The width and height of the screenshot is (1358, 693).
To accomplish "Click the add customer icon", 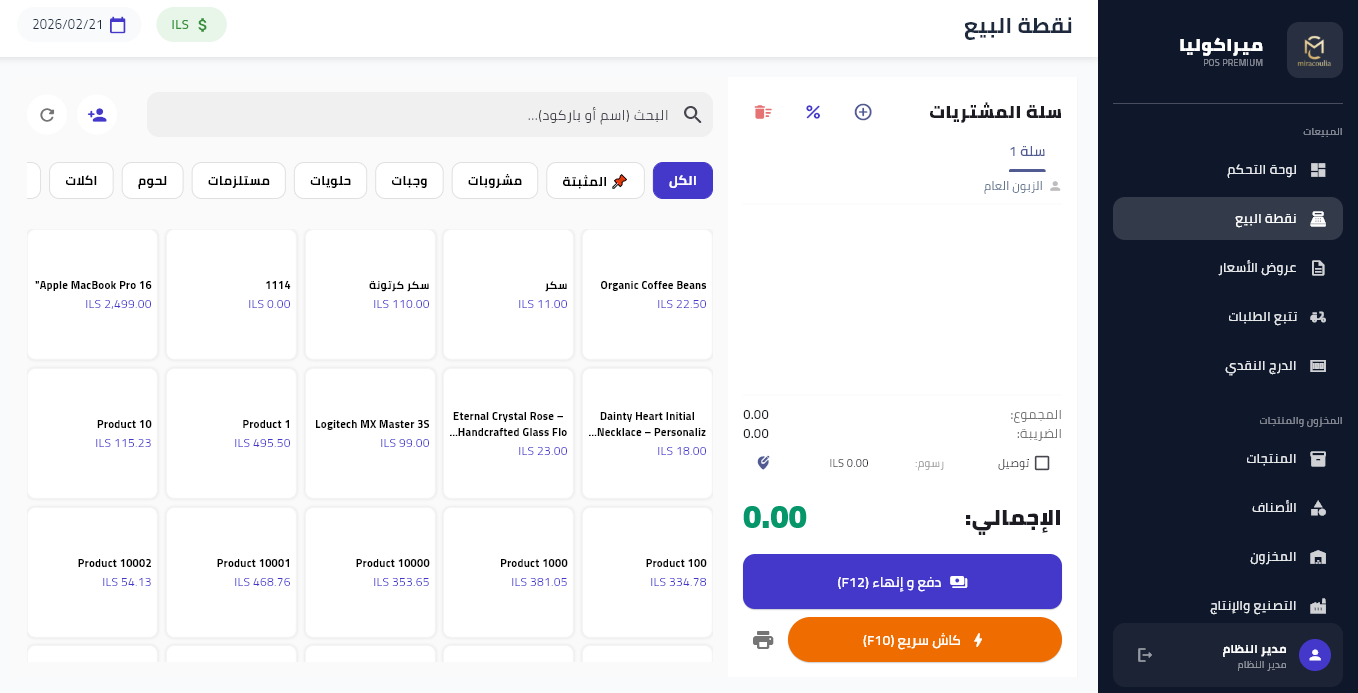I will coord(97,115).
